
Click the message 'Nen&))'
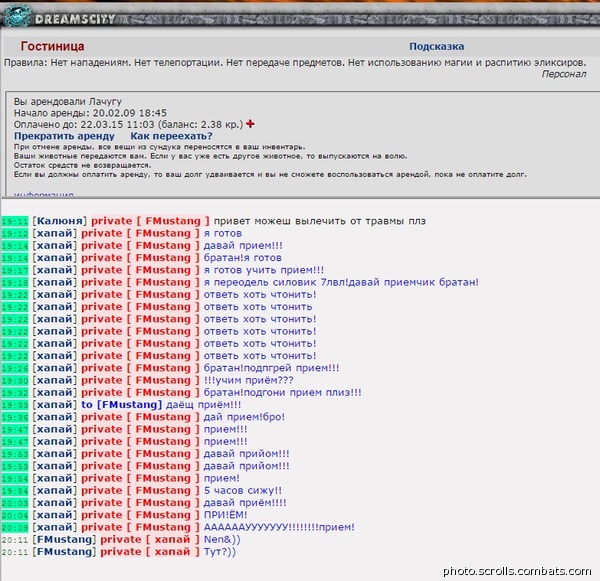pyautogui.click(x=222, y=540)
